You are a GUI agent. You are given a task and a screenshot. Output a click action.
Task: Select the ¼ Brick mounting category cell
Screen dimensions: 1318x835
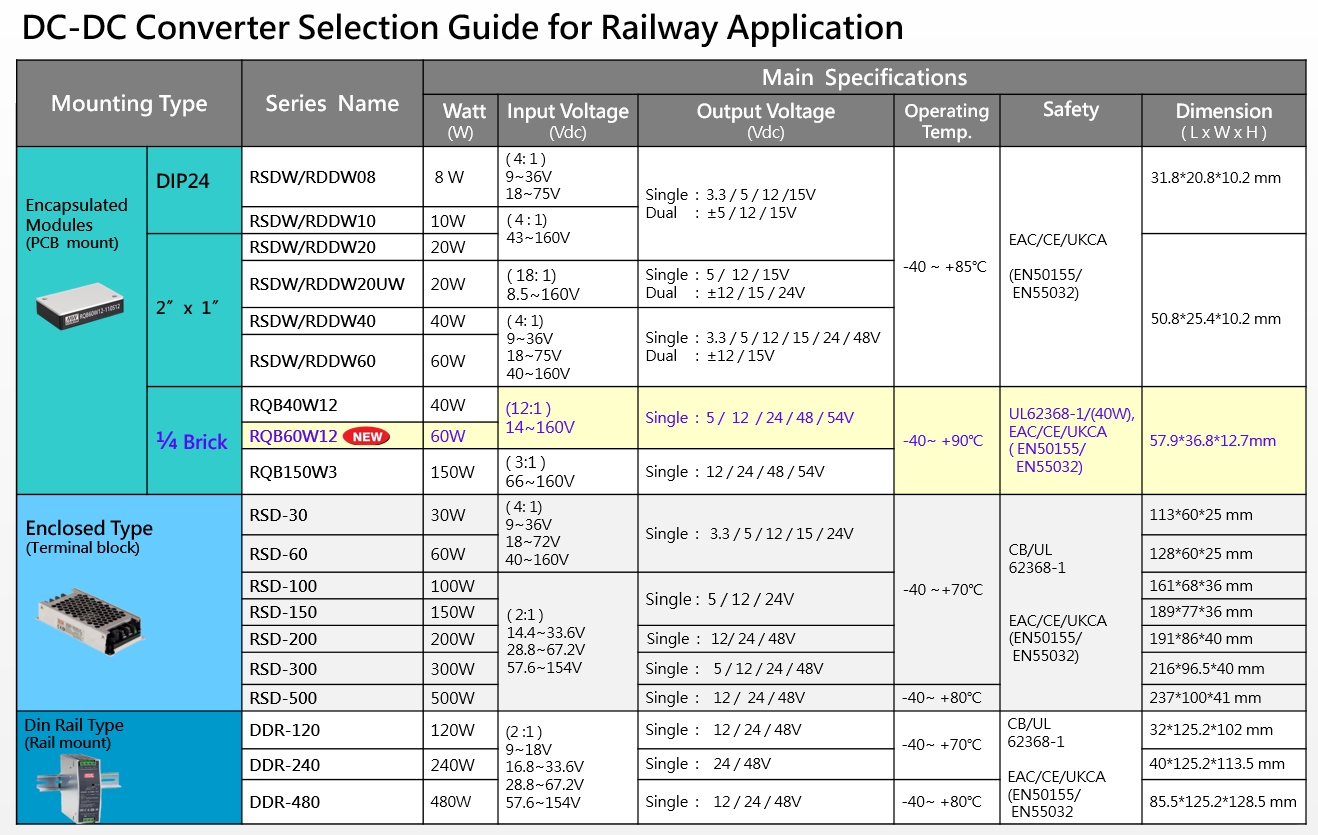point(193,441)
